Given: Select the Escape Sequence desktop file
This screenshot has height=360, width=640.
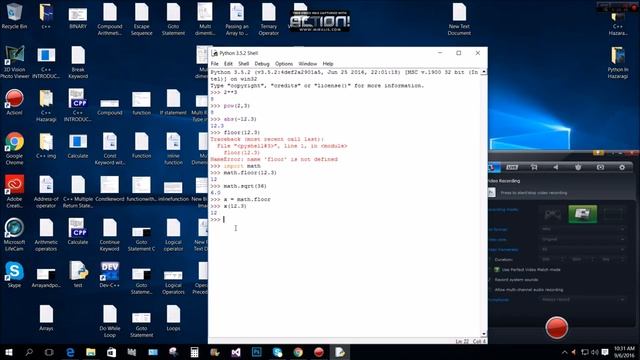Looking at the screenshot, I should click(x=142, y=20).
